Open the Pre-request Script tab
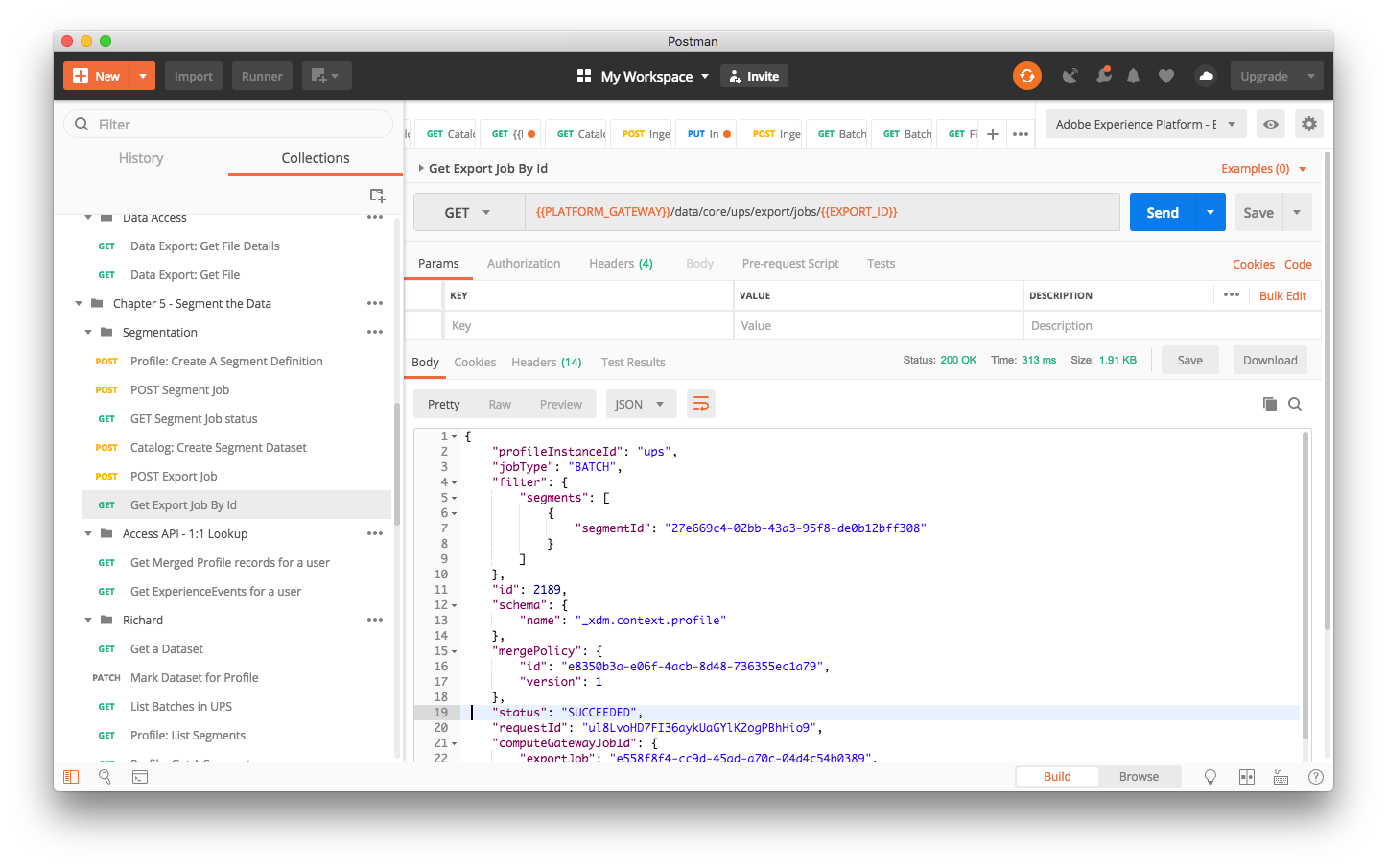Screen dimensions: 1387x868 tap(790, 263)
